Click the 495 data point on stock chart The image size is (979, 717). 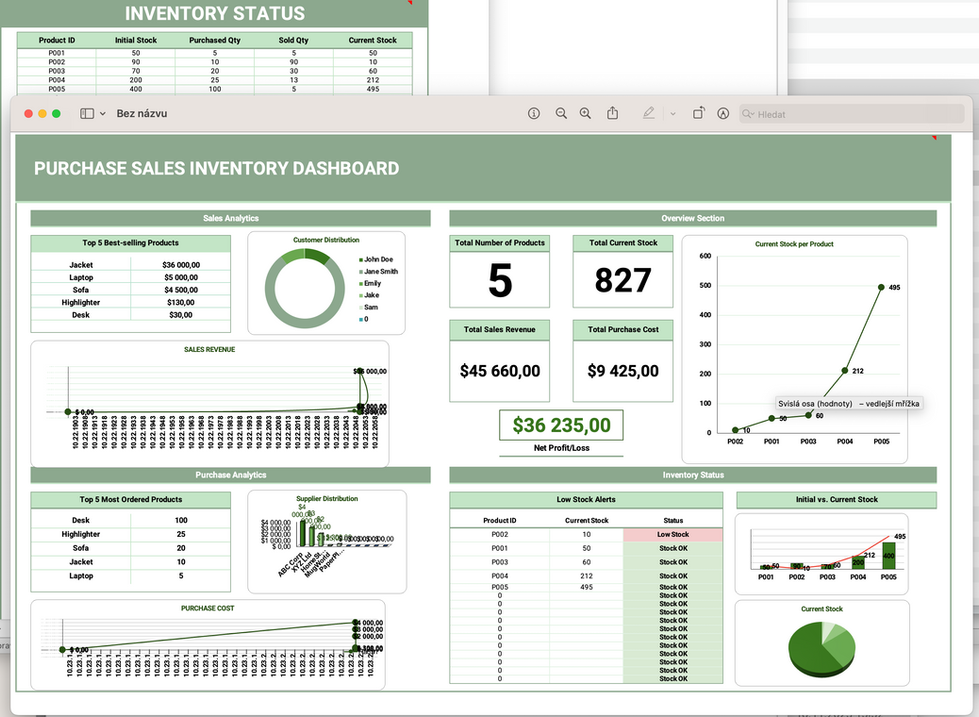[881, 287]
